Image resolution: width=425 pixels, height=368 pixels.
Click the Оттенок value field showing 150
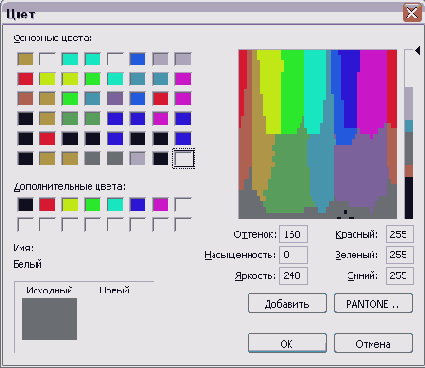293,234
